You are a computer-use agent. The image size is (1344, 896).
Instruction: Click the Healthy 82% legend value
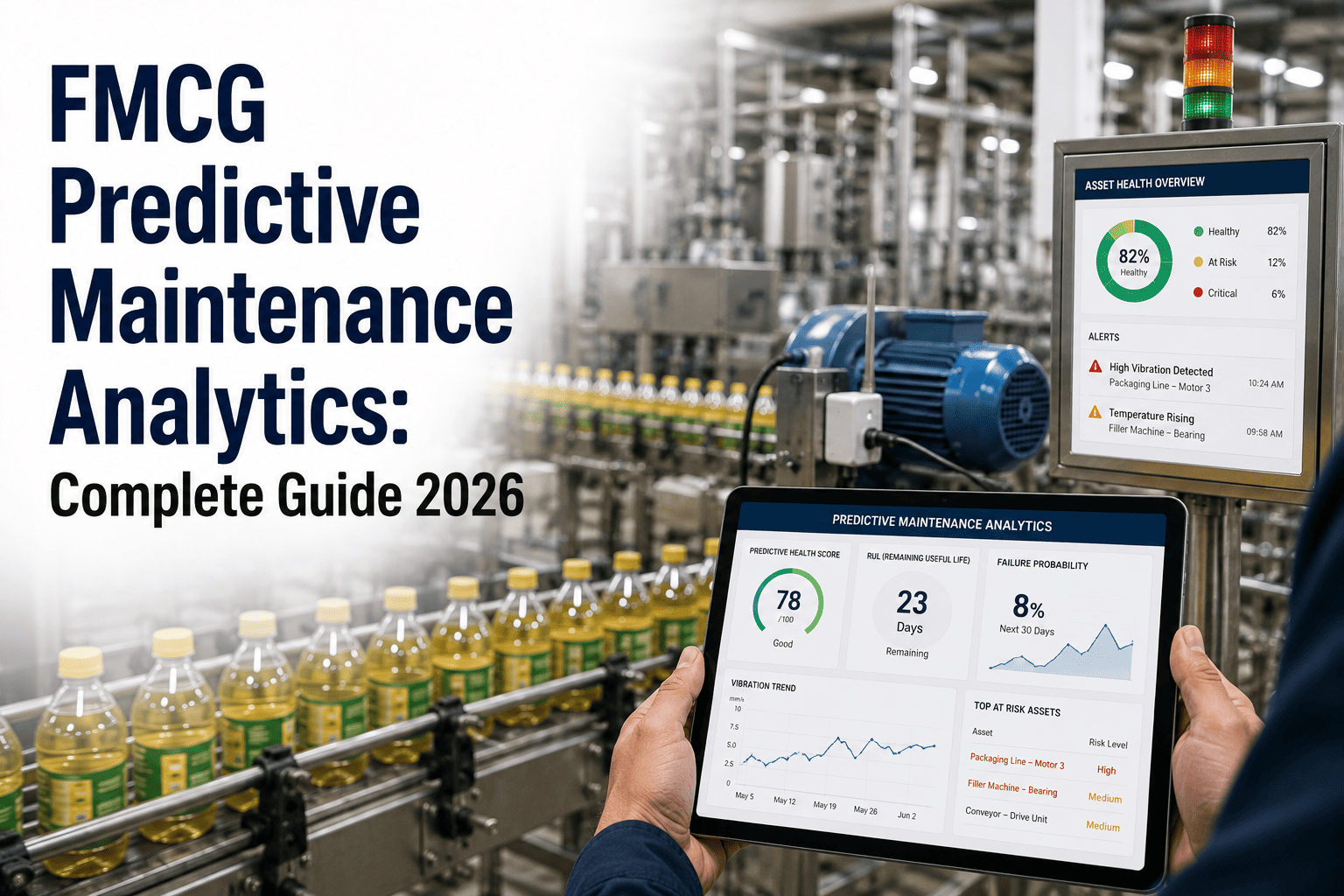(x=1277, y=231)
